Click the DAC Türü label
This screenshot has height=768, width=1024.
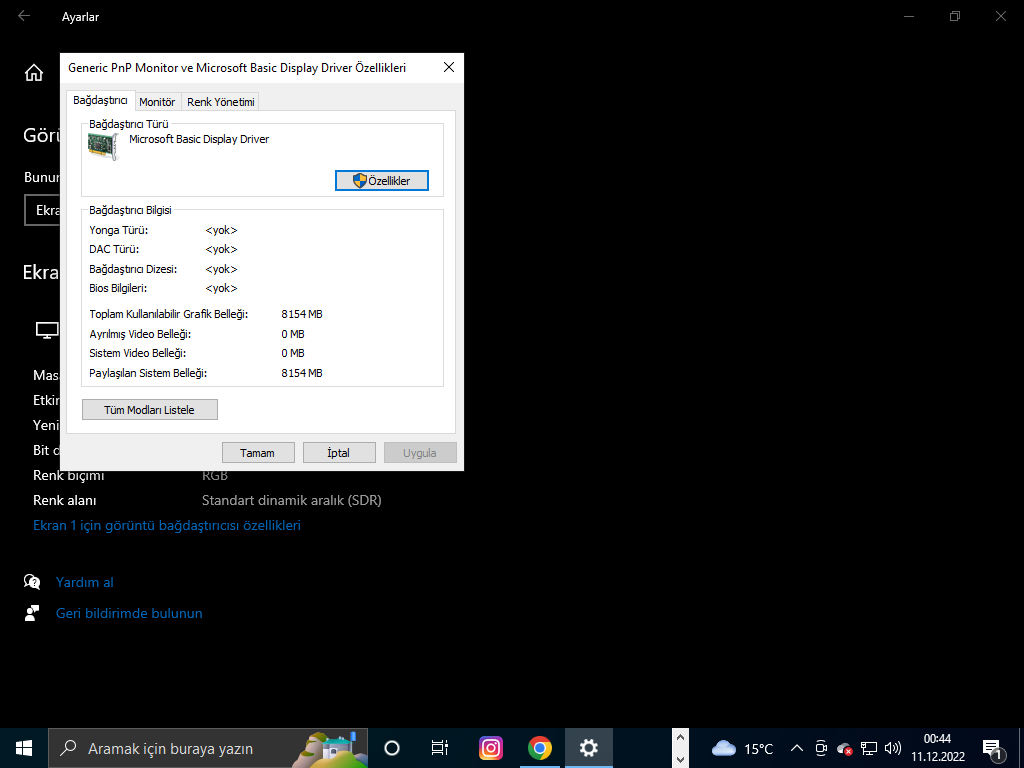coord(114,249)
